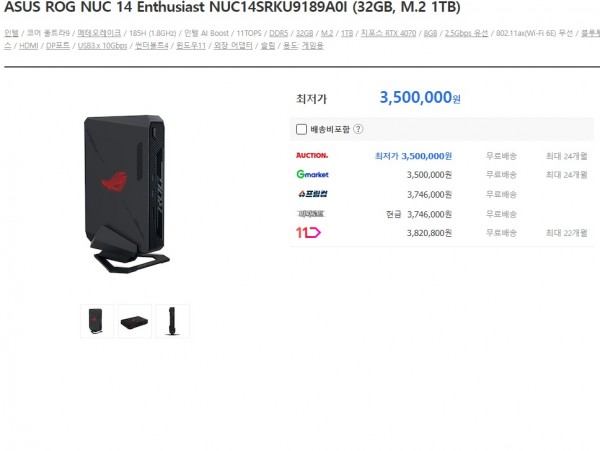Click the Gmarket seller logo
The height and width of the screenshot is (451, 600).
pos(313,174)
